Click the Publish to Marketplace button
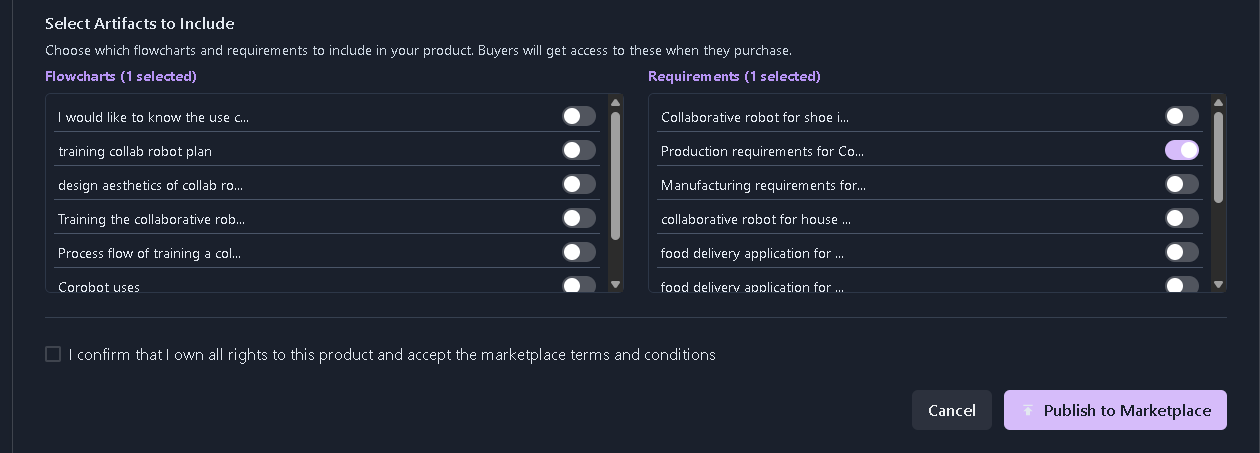This screenshot has height=453, width=1260. tap(1115, 410)
